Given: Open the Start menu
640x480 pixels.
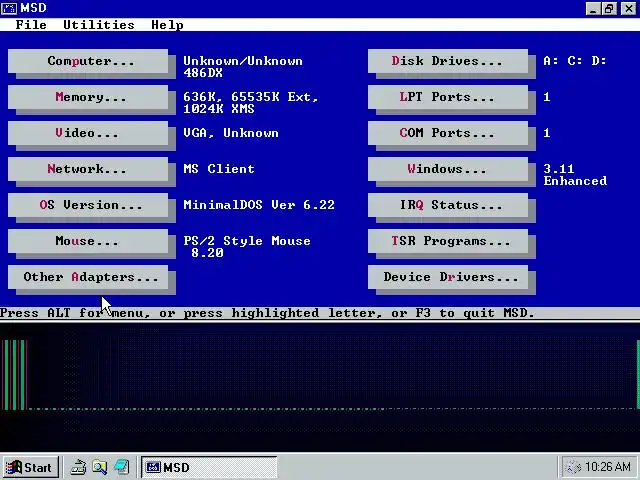Looking at the screenshot, I should 30,467.
